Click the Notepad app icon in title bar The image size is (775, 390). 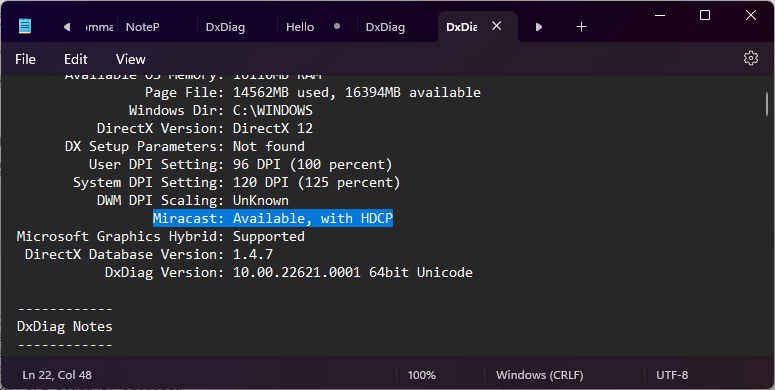25,26
